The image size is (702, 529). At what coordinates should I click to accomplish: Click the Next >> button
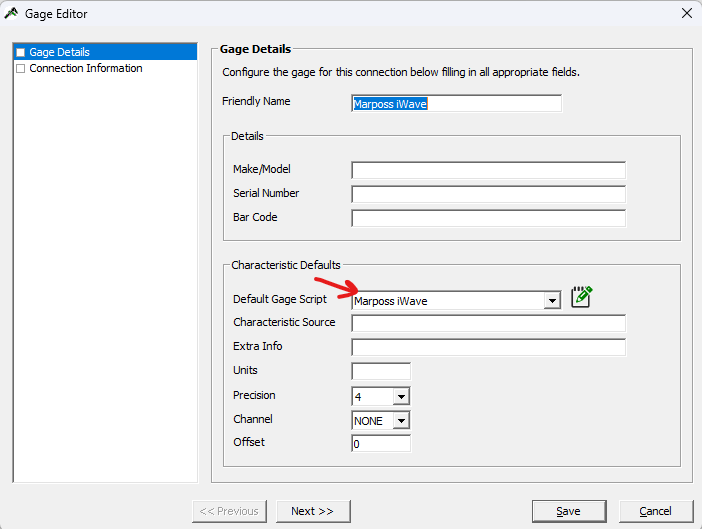point(313,511)
